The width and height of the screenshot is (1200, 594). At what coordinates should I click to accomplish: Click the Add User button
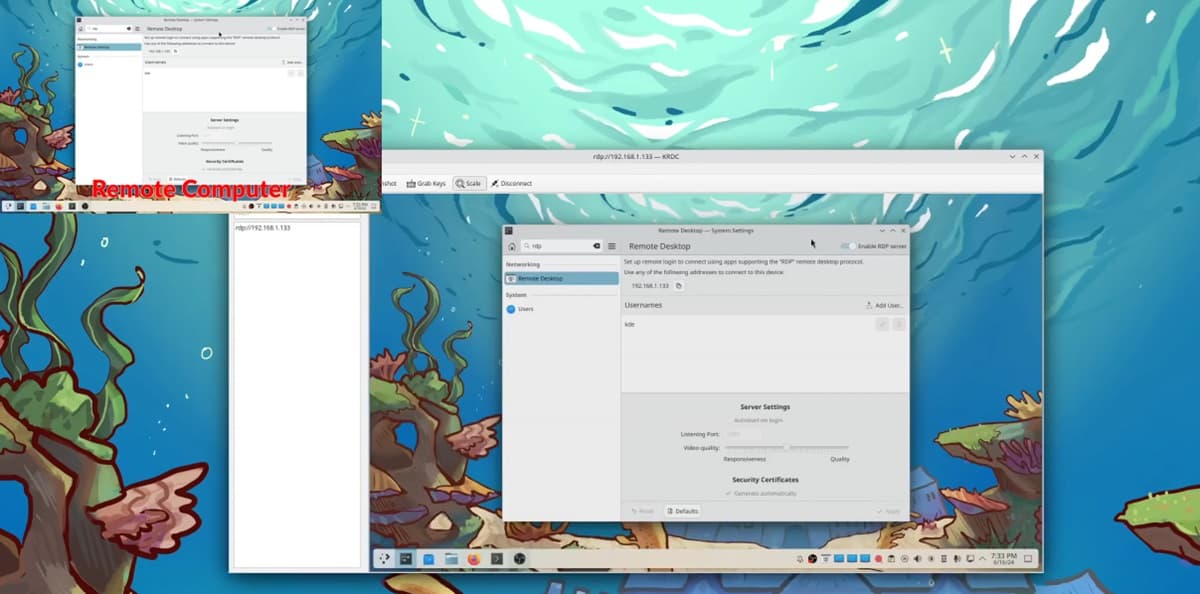(885, 305)
